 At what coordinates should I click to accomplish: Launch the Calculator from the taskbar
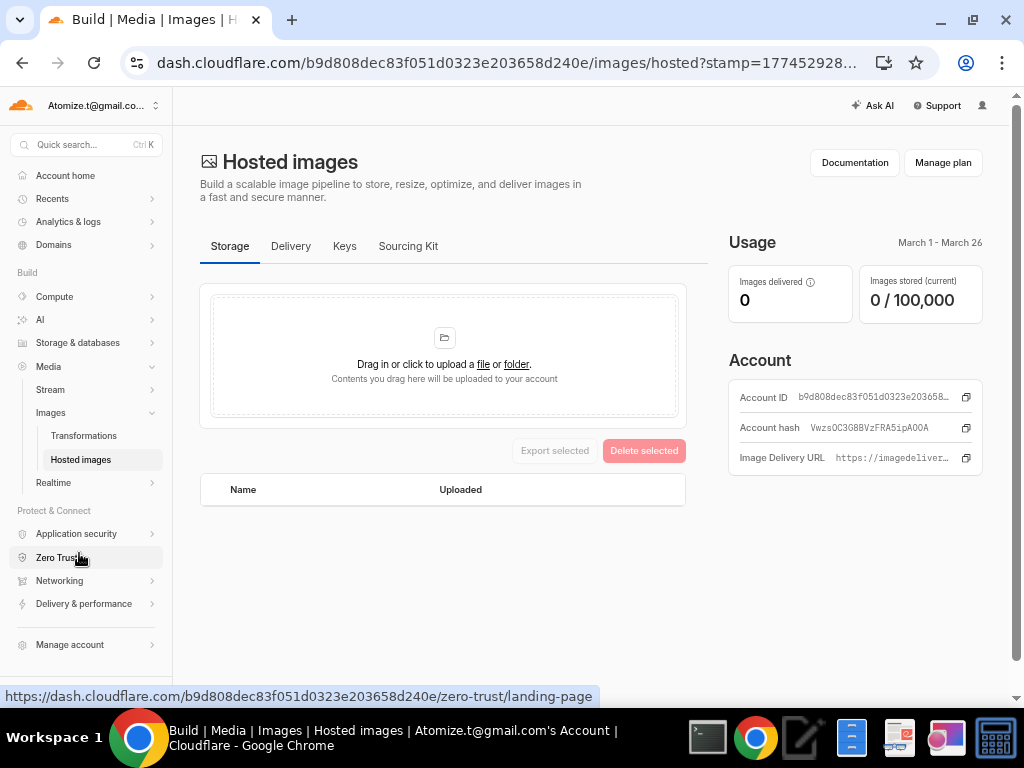[995, 737]
